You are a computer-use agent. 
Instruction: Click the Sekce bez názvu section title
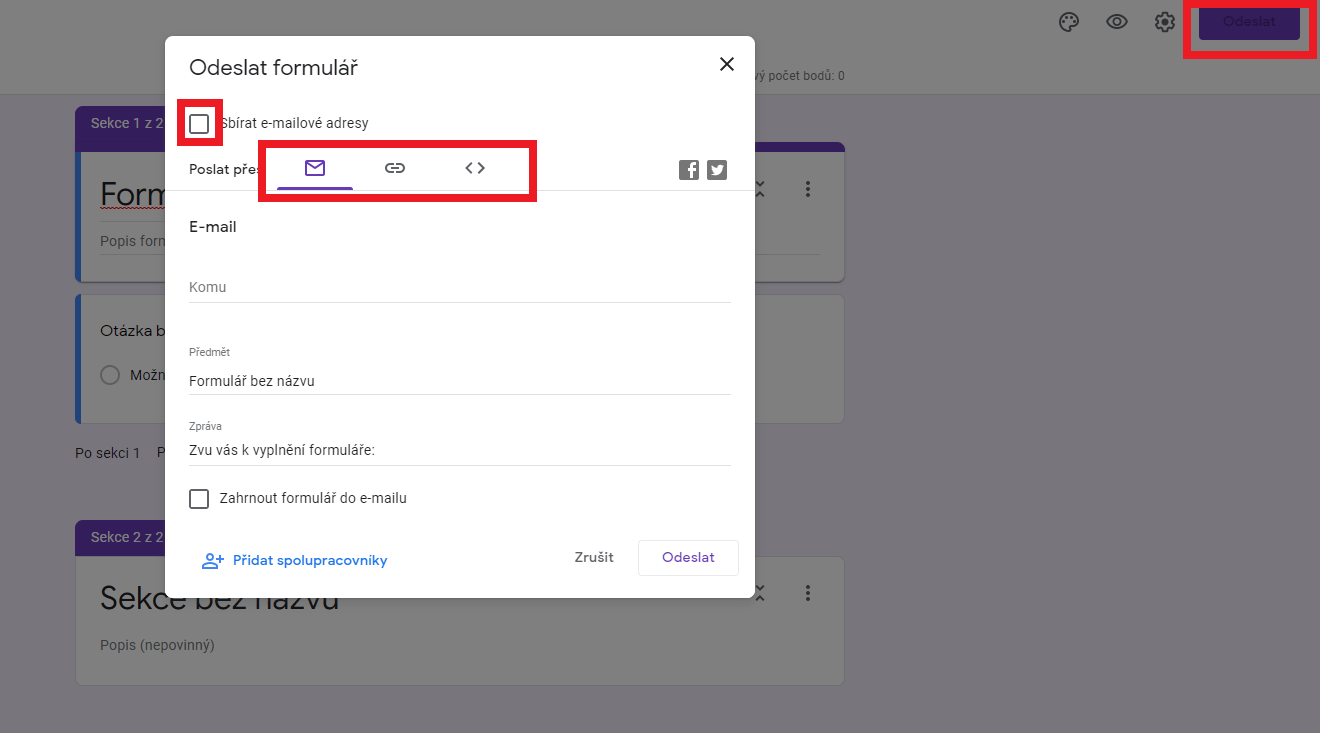(219, 599)
